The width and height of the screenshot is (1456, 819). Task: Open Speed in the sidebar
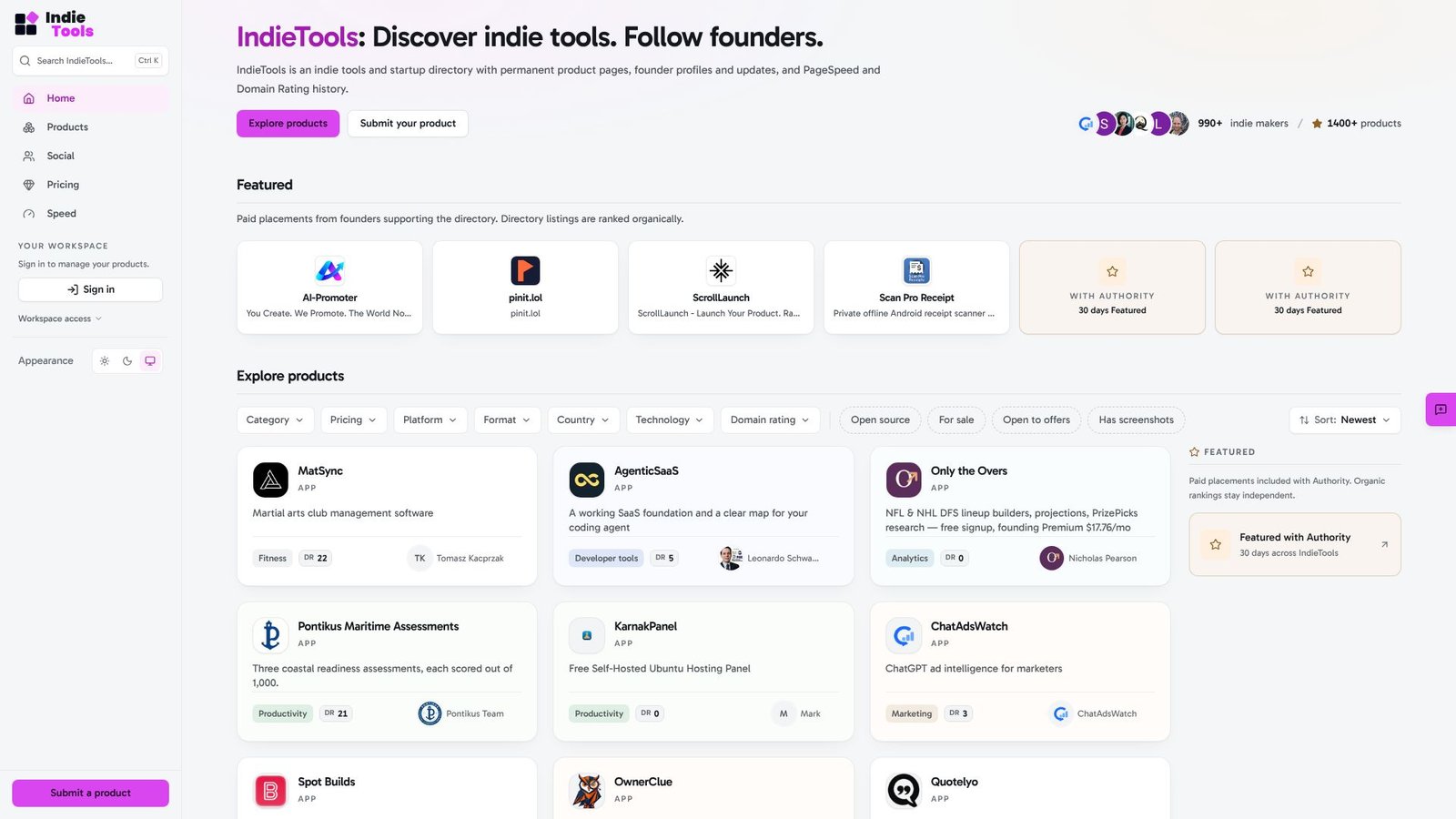click(90, 214)
